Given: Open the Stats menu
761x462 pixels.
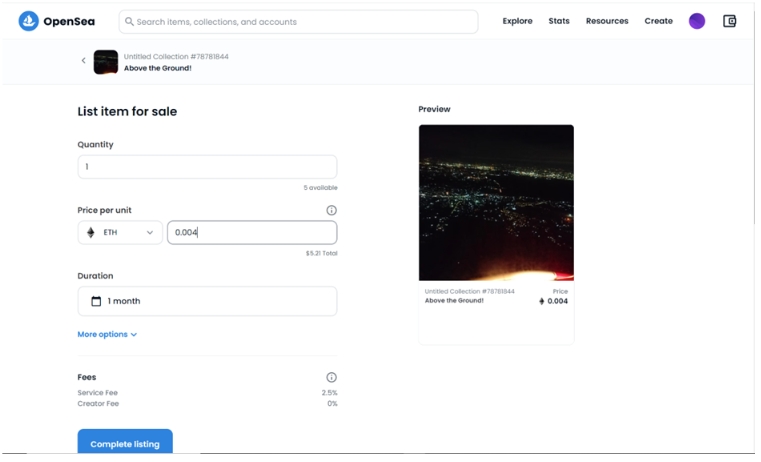Looking at the screenshot, I should click(559, 21).
